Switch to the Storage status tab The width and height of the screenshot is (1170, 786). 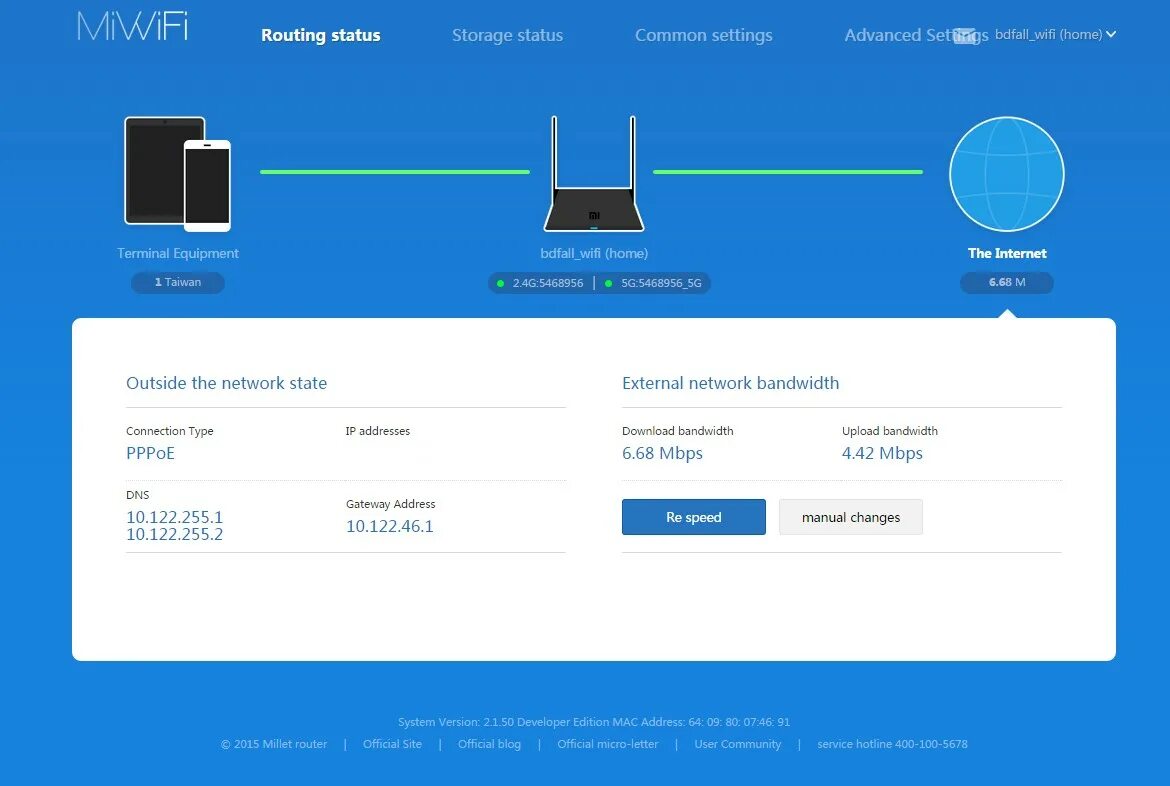pyautogui.click(x=507, y=35)
